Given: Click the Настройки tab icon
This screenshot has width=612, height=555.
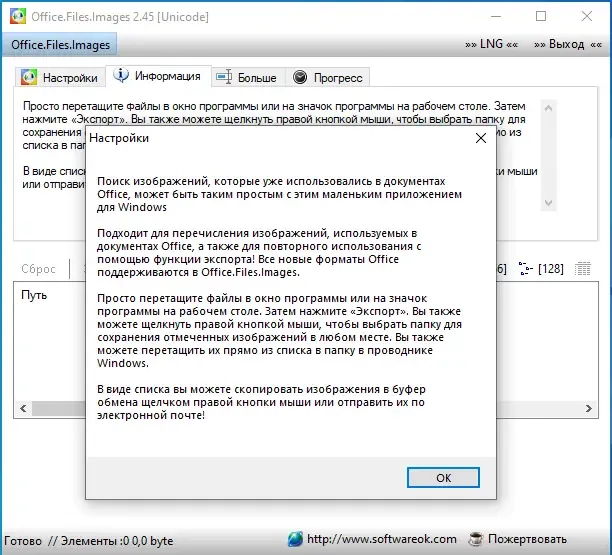Looking at the screenshot, I should click(x=29, y=77).
